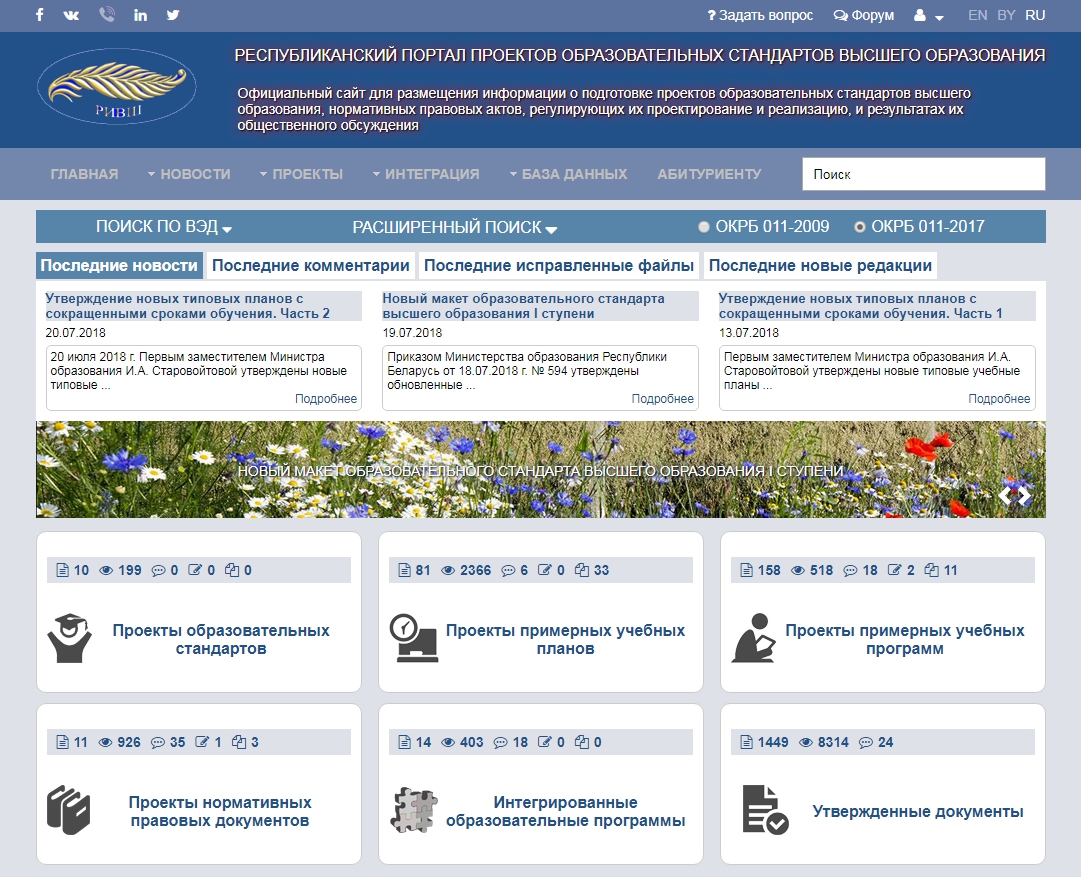The width and height of the screenshot is (1081, 877).
Task: Click the books icon for normative legal documents
Action: point(68,810)
